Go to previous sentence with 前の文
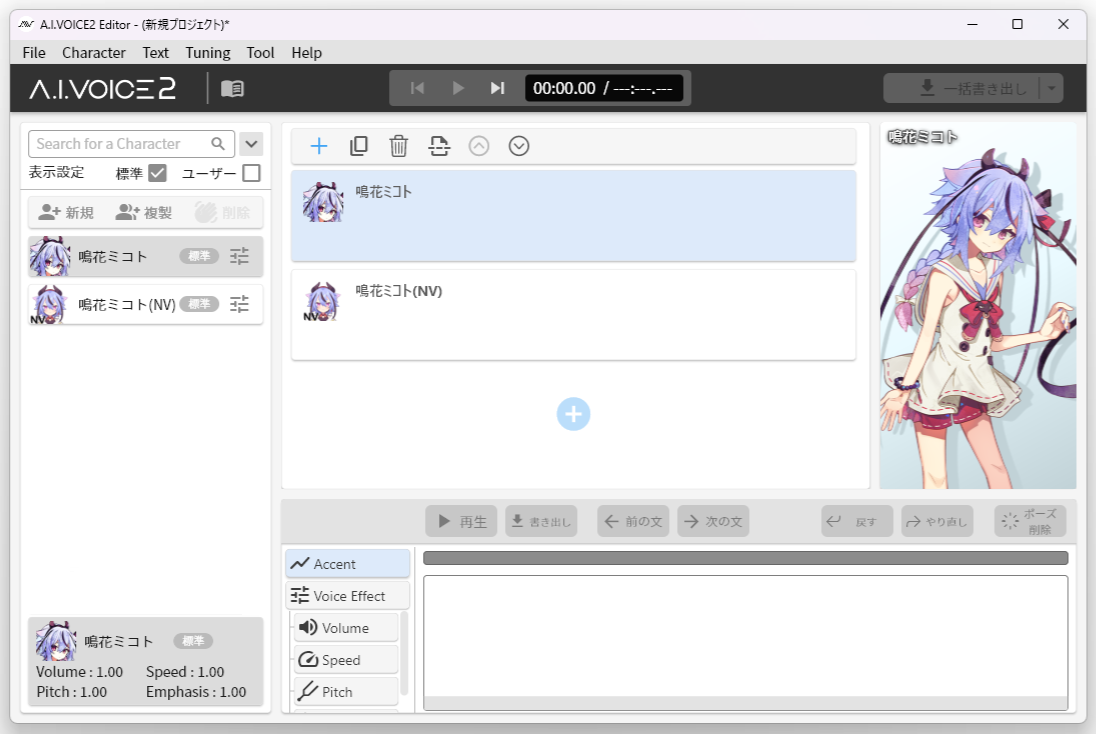Image resolution: width=1096 pixels, height=734 pixels. pyautogui.click(x=633, y=521)
